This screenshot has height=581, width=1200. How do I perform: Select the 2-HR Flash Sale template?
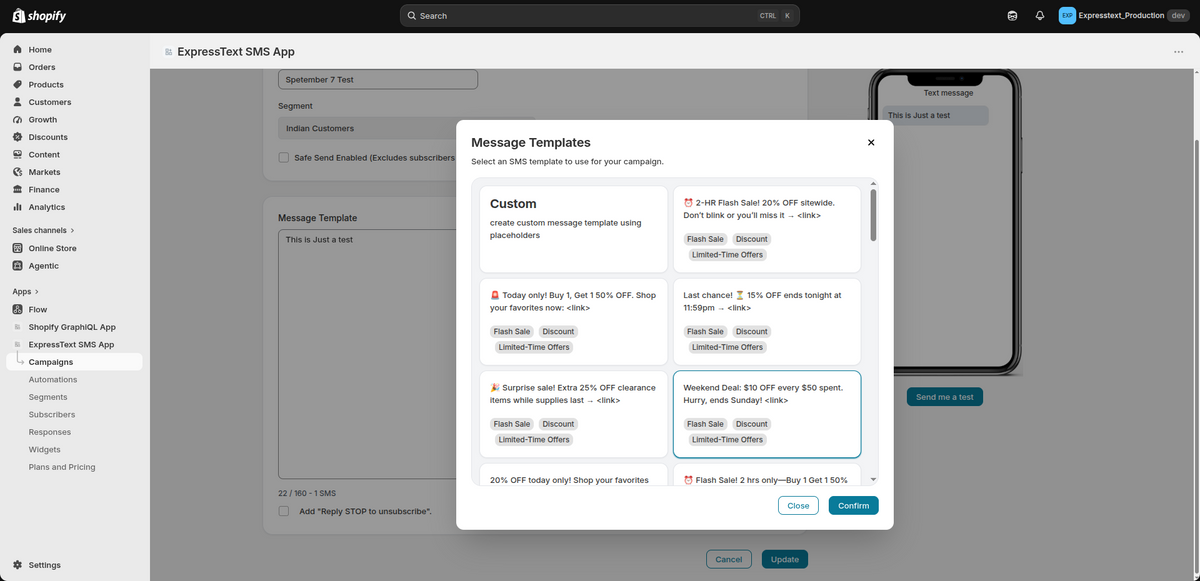767,229
